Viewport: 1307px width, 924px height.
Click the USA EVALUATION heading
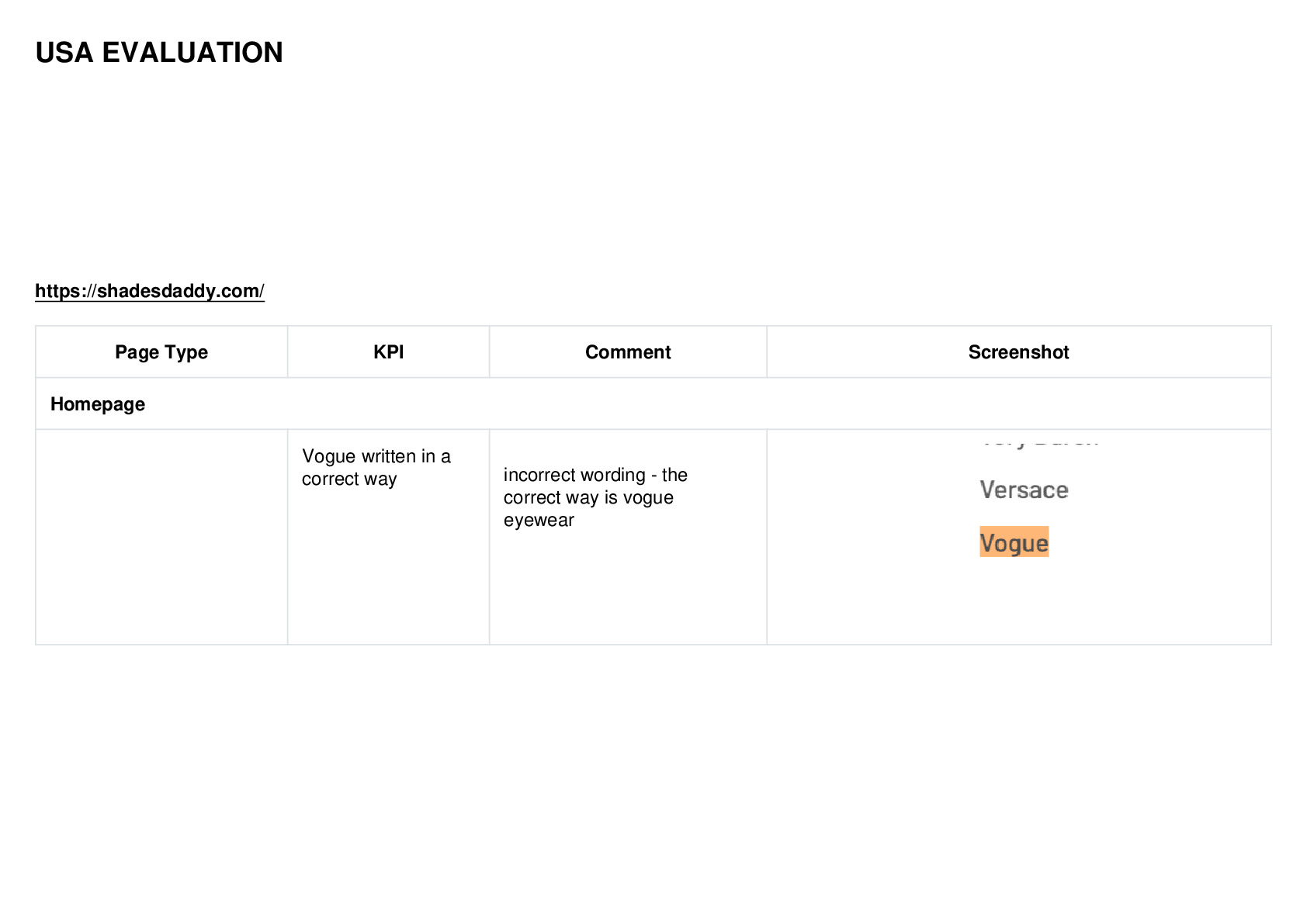tap(159, 53)
